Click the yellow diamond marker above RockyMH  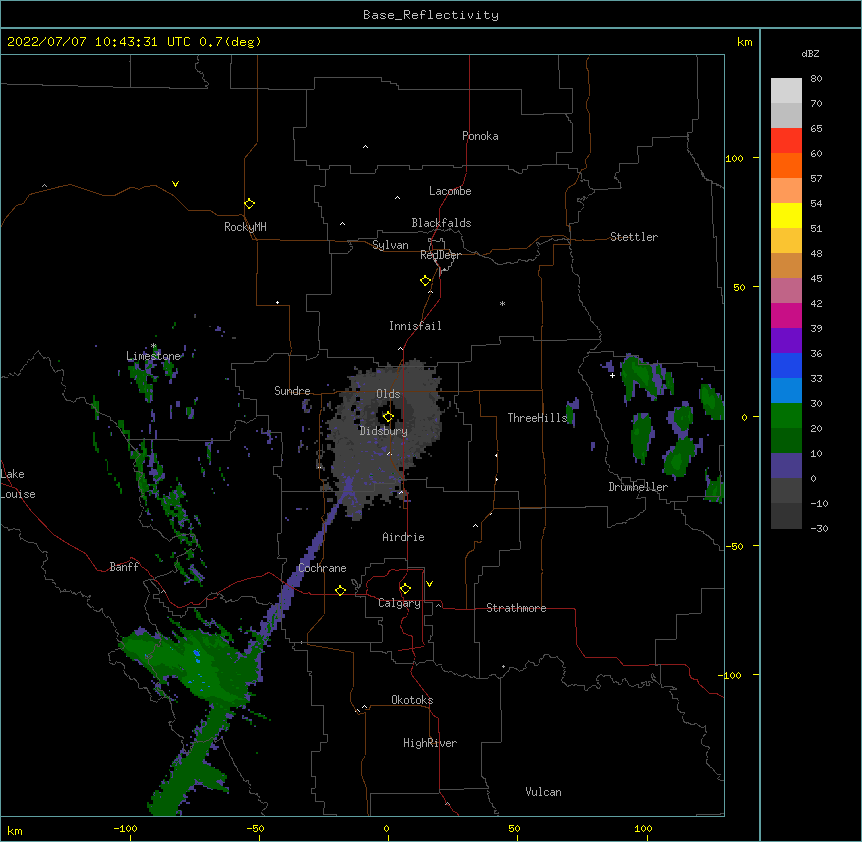pos(249,204)
